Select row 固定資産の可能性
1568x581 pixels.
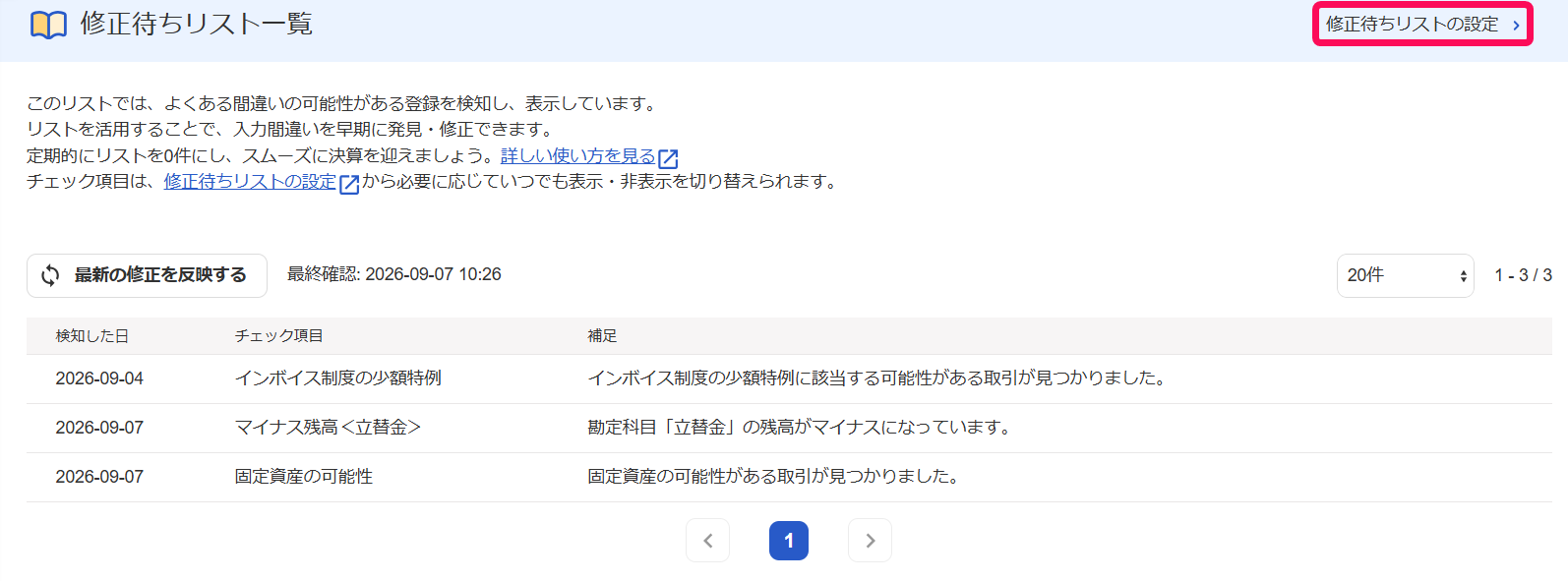point(789,477)
